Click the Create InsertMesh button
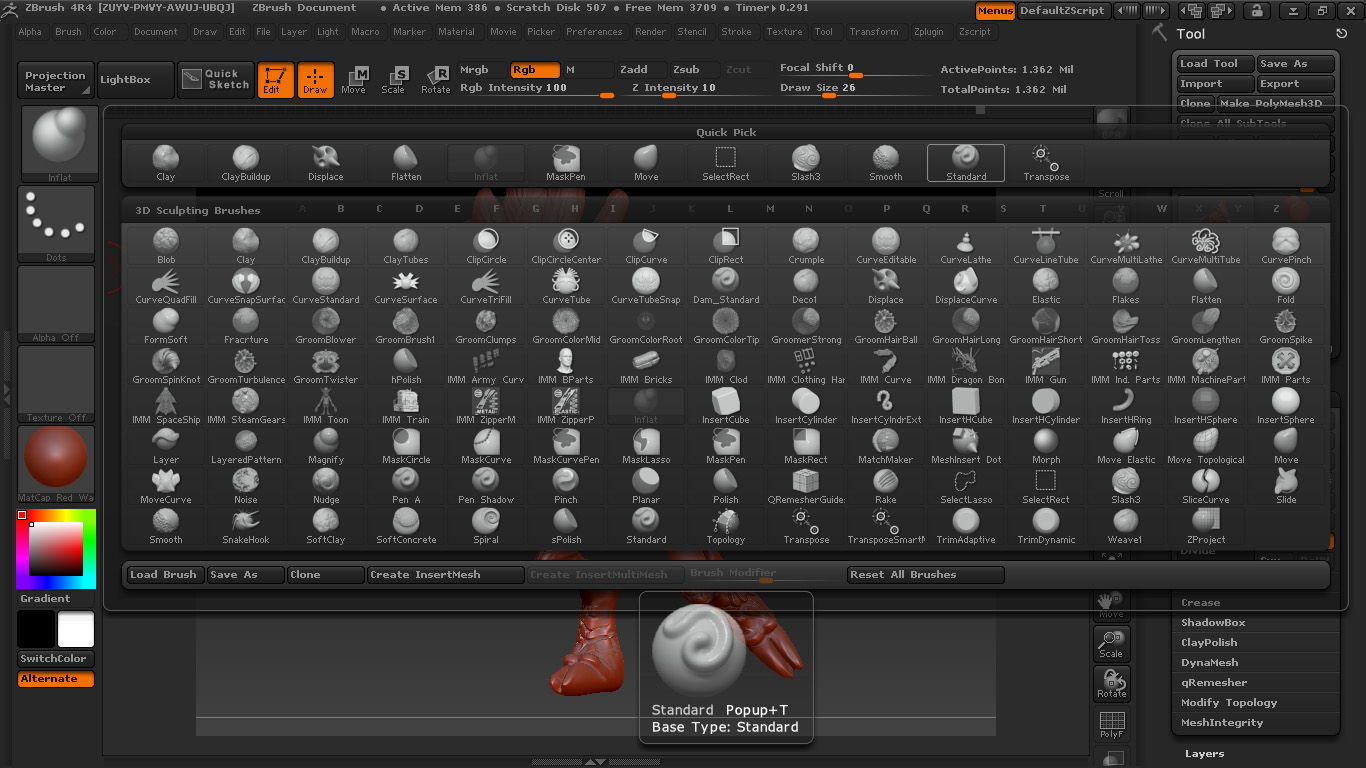 445,575
